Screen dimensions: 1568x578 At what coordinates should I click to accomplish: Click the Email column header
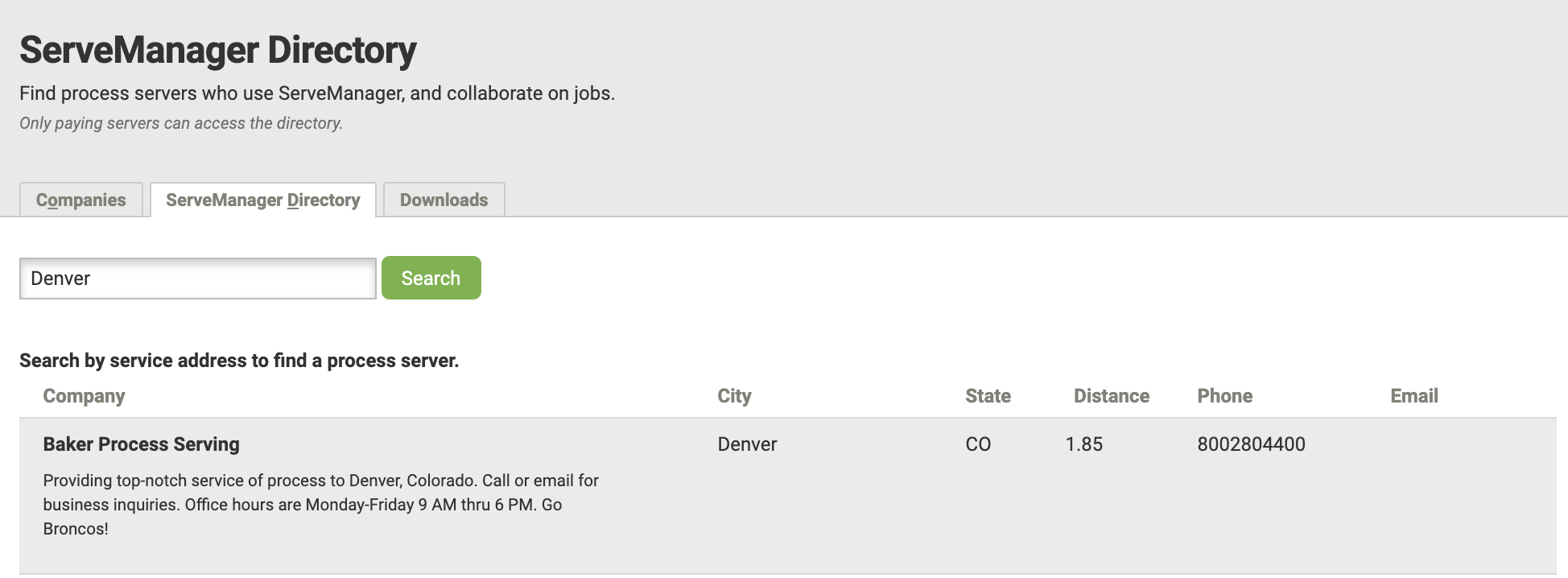[x=1413, y=396]
